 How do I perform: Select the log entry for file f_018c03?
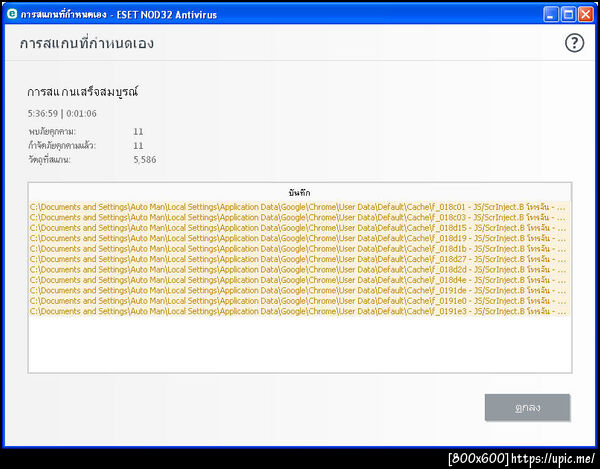(x=299, y=217)
